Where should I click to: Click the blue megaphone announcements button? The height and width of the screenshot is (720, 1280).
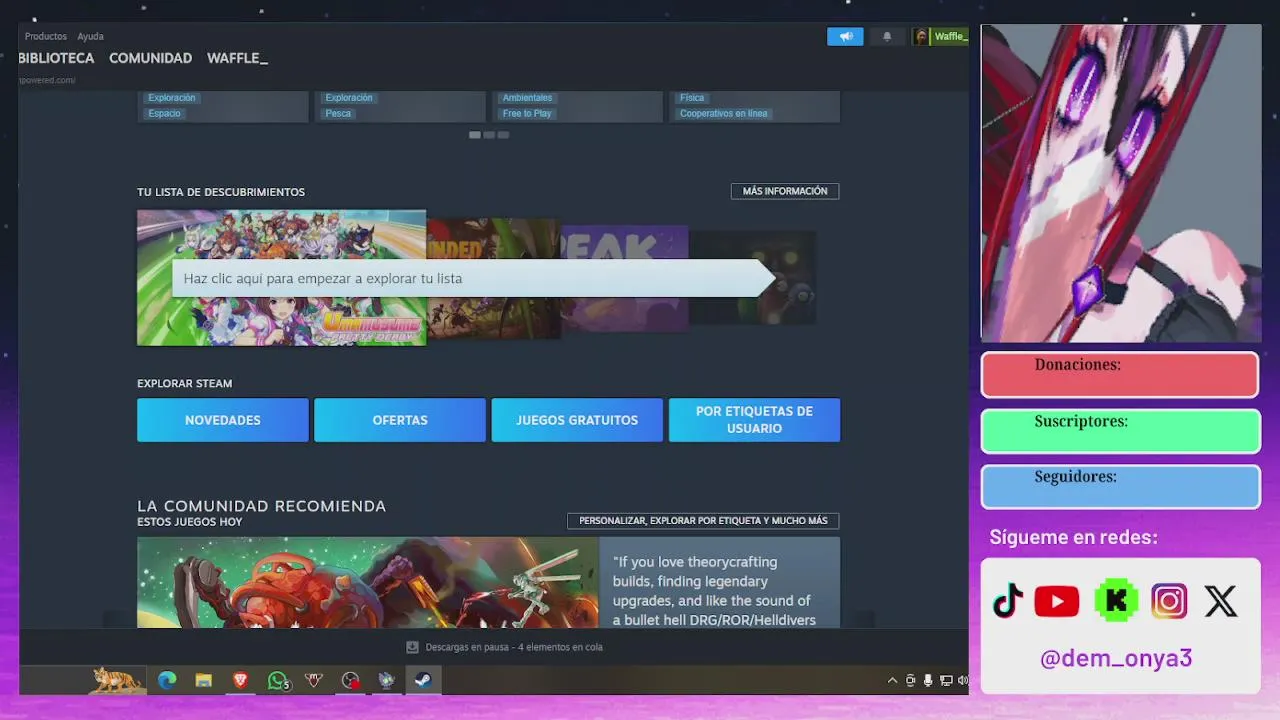(x=845, y=37)
